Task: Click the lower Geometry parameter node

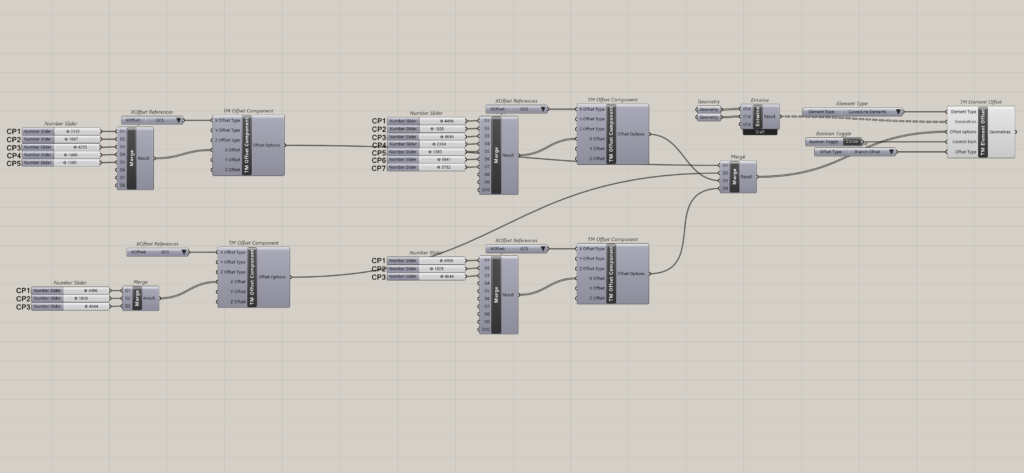Action: pos(709,118)
